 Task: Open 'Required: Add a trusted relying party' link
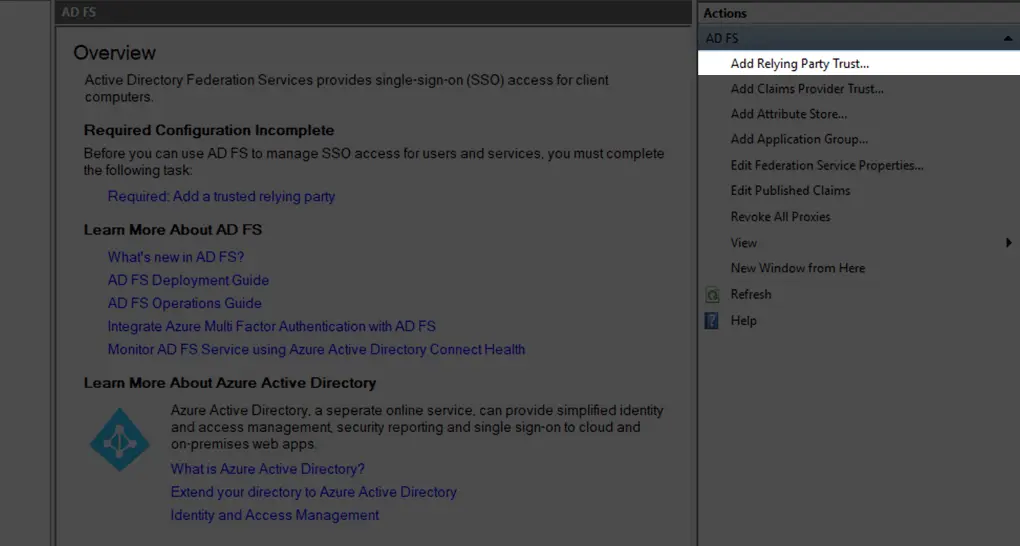[221, 197]
